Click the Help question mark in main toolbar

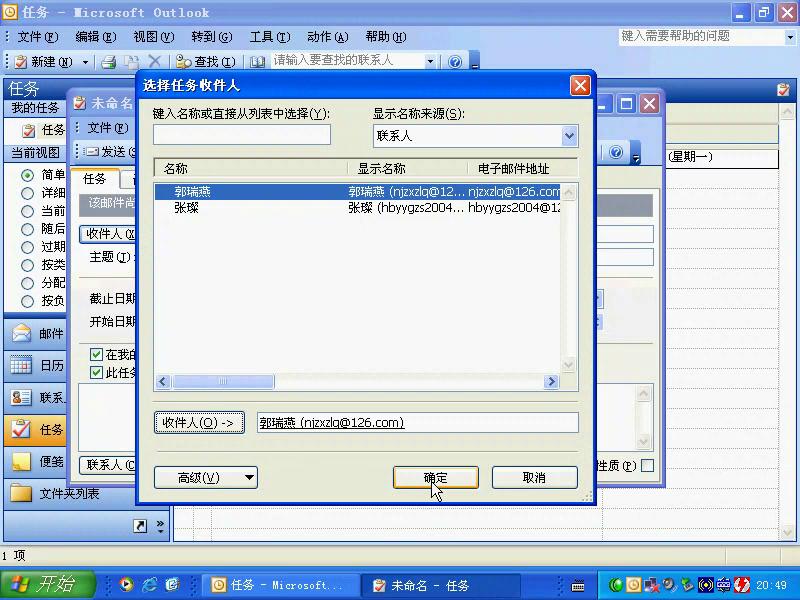point(455,62)
